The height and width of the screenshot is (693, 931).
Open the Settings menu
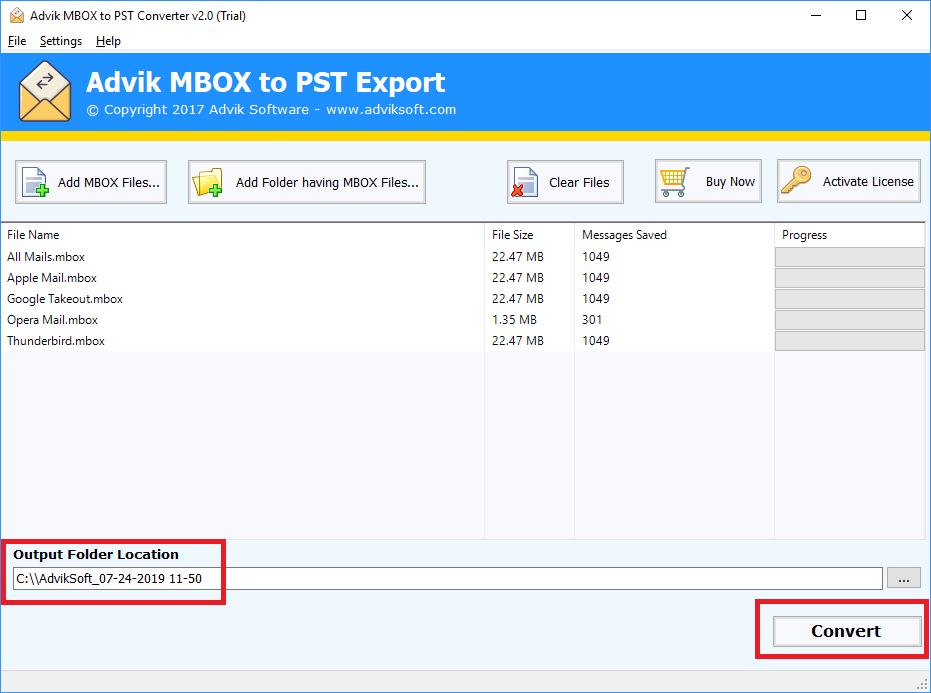(61, 41)
